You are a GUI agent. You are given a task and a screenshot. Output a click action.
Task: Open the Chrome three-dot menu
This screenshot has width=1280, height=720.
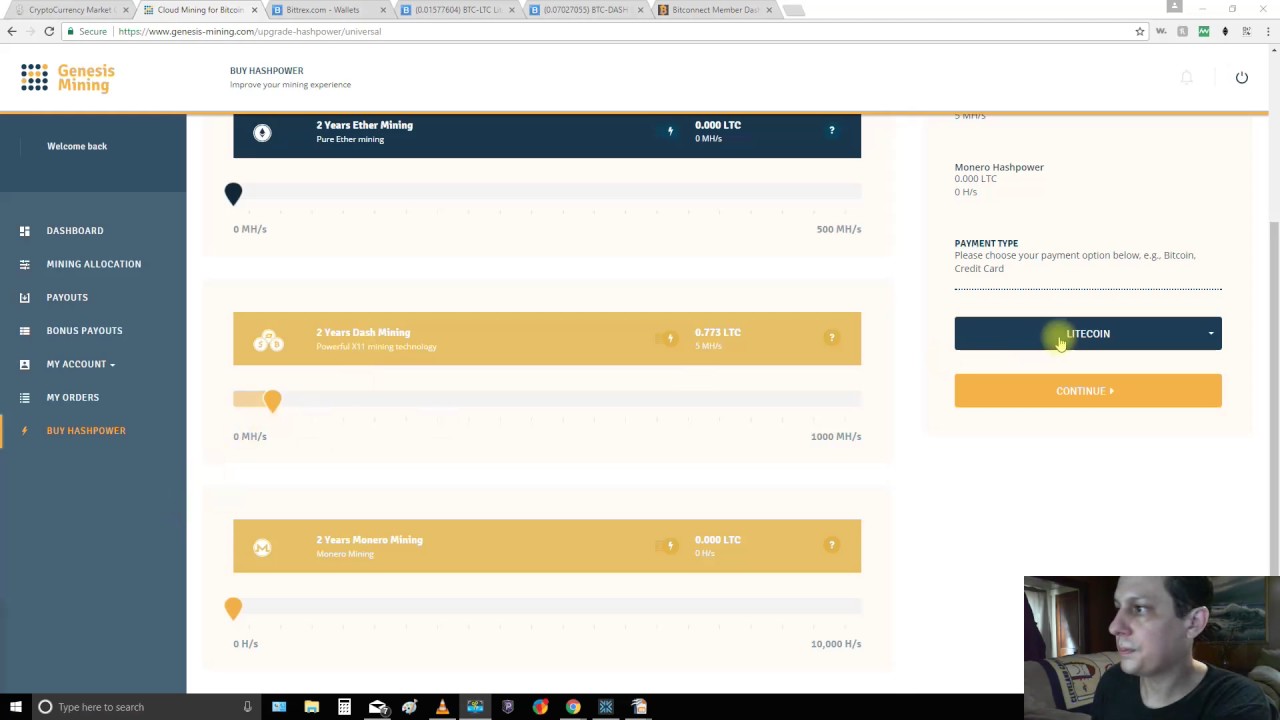(x=1268, y=31)
